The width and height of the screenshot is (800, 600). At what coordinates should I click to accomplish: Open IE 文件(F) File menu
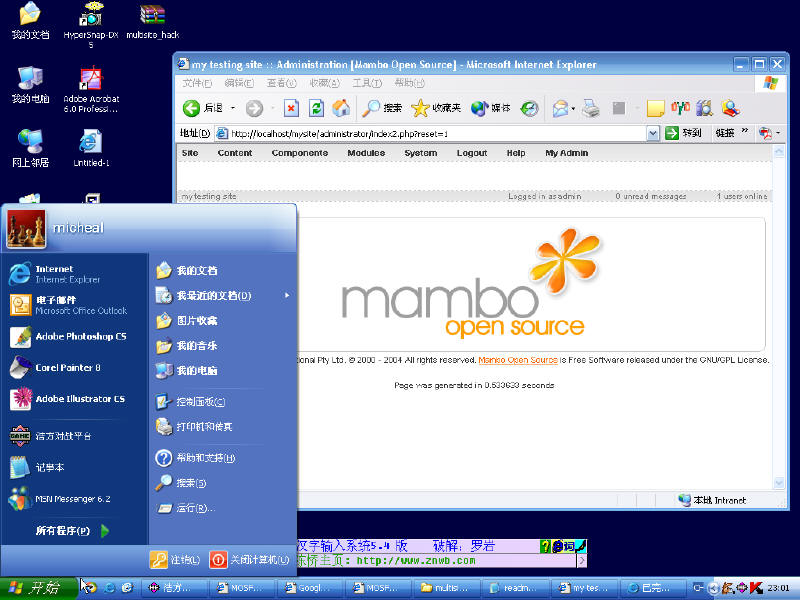pyautogui.click(x=197, y=83)
